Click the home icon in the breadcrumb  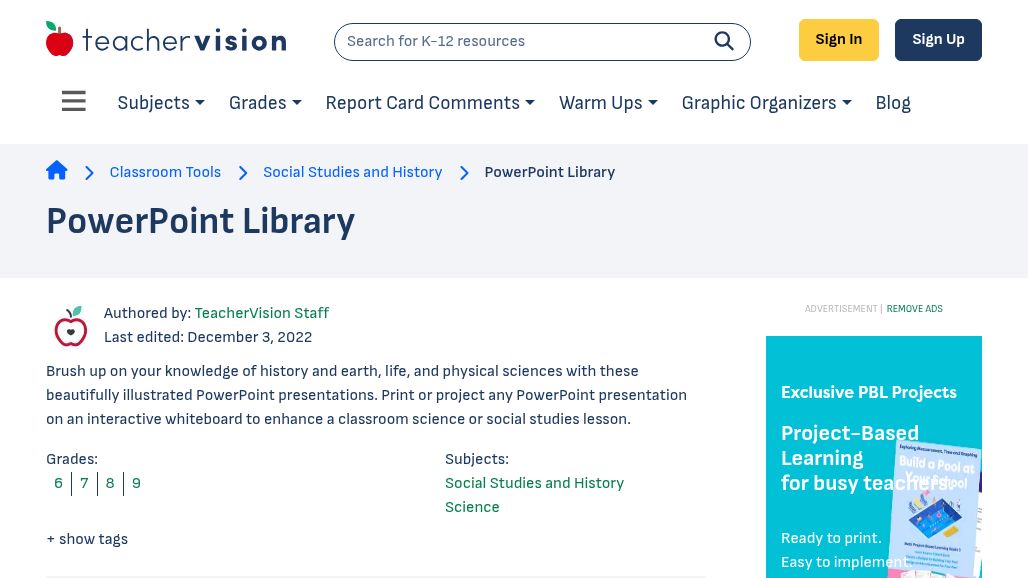click(x=57, y=170)
